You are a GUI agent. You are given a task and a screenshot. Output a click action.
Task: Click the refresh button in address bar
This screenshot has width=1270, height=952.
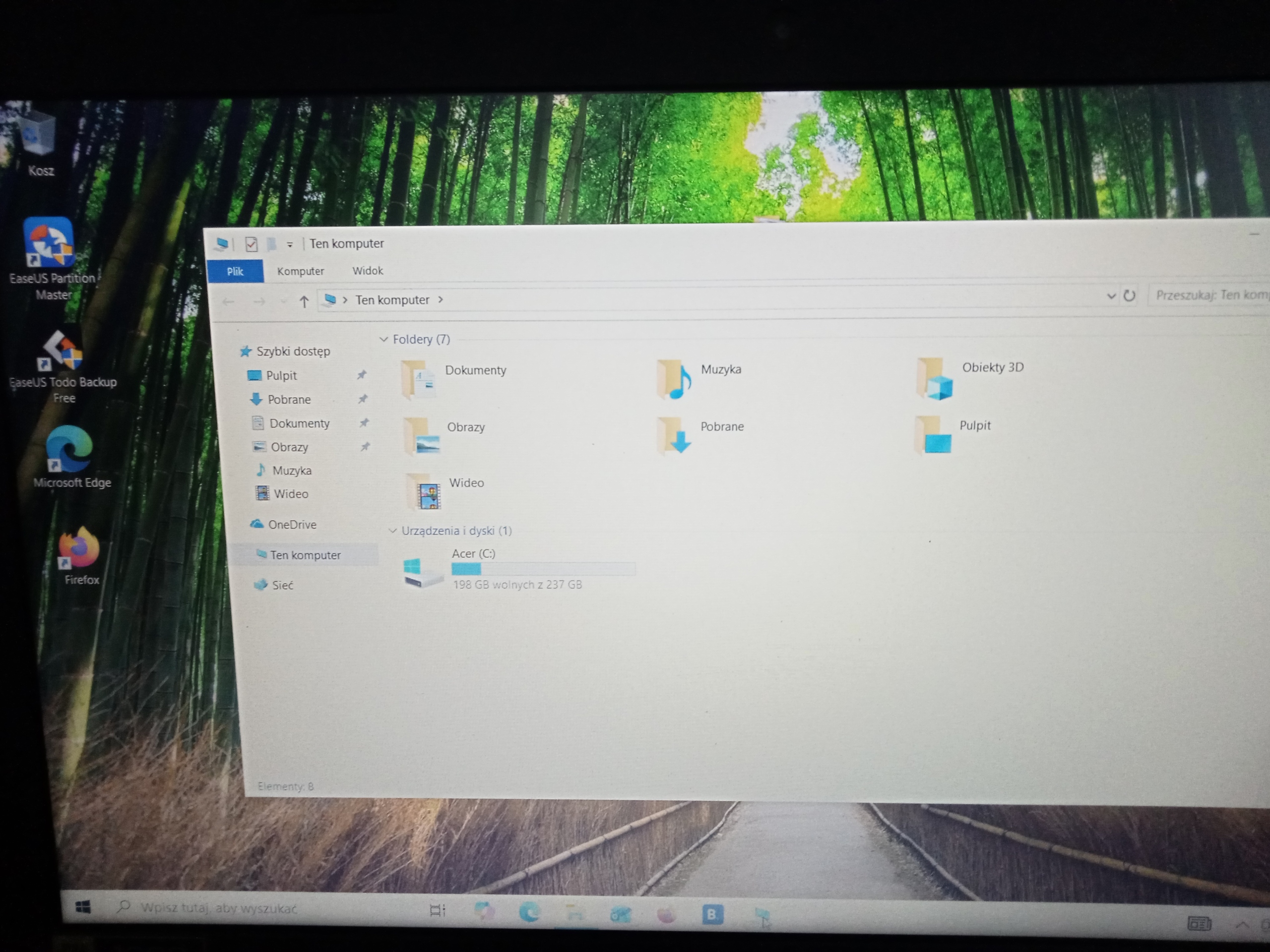1129,296
